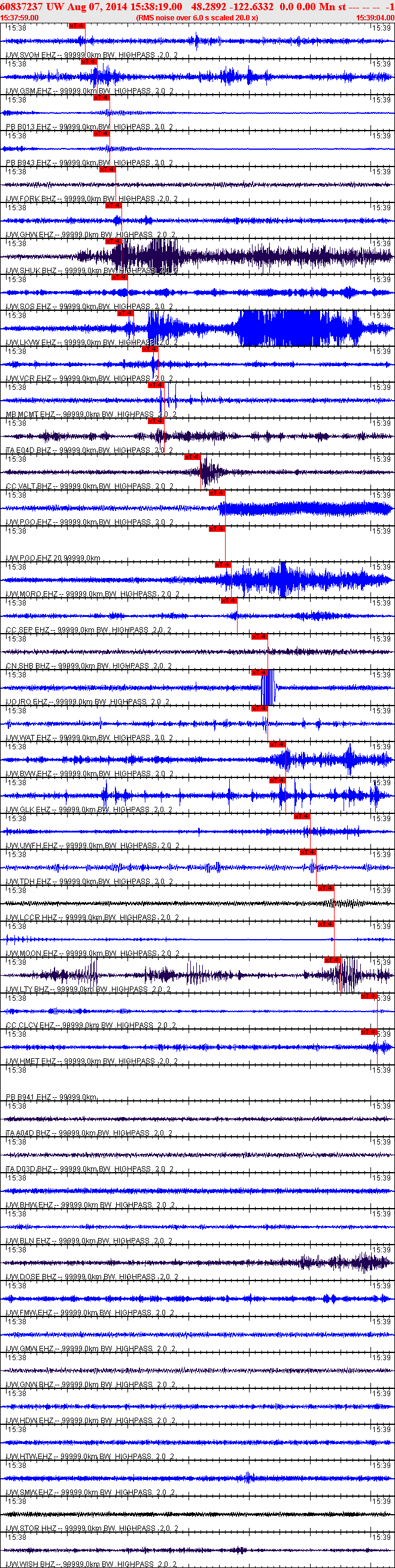Select the end time 15:39:04.00
Image resolution: width=395 pixels, height=1568 pixels.
coord(375,18)
